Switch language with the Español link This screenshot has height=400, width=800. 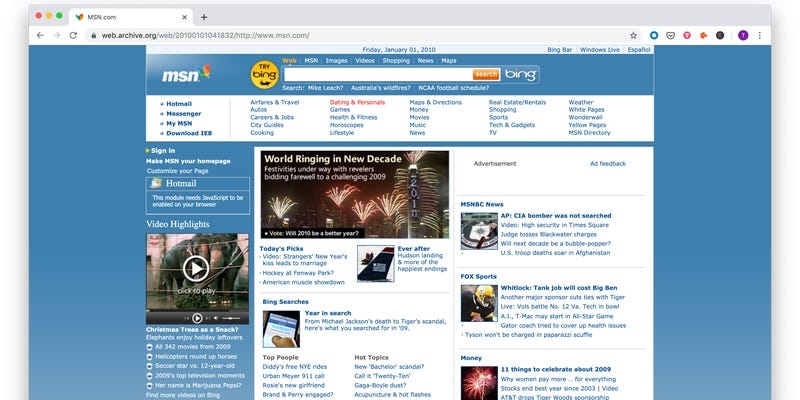(x=639, y=49)
